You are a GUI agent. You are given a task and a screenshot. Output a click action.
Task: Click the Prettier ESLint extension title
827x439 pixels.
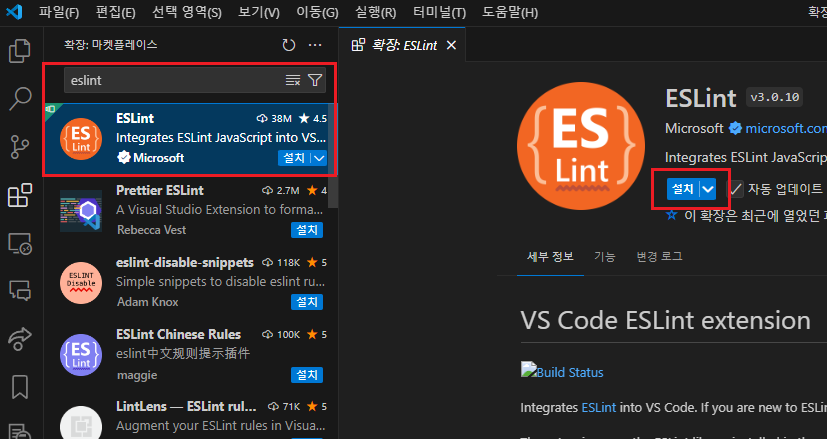point(160,190)
